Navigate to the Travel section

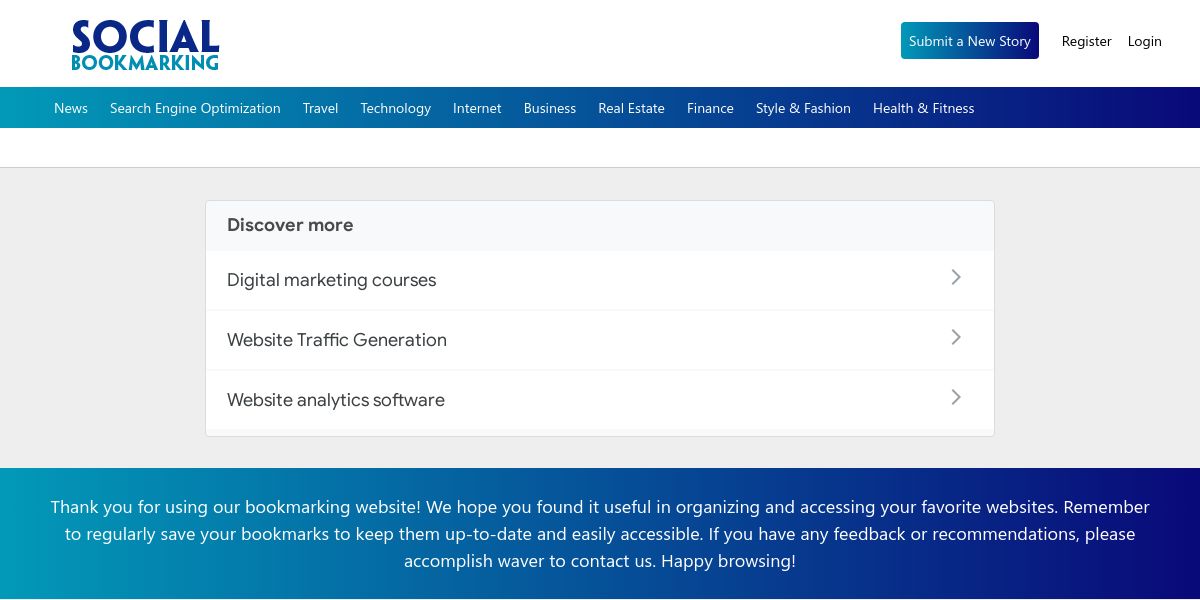click(320, 108)
